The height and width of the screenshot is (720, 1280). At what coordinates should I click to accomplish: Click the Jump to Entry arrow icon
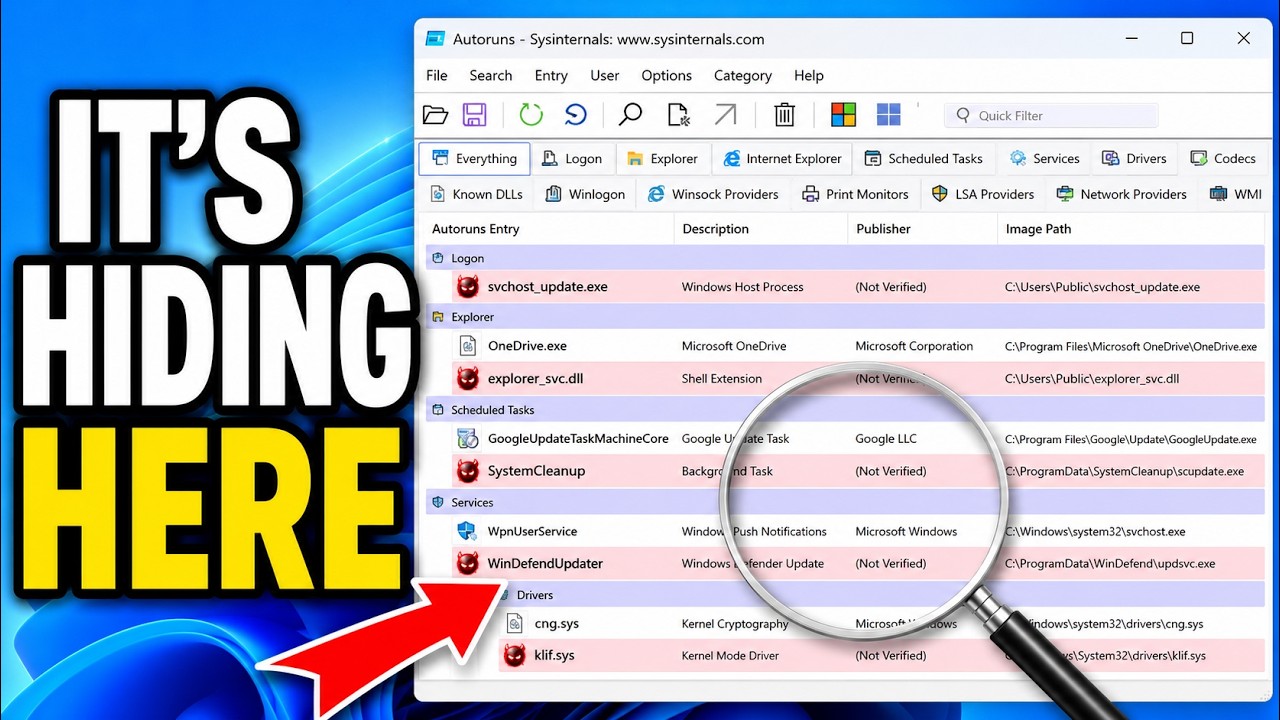(x=725, y=115)
